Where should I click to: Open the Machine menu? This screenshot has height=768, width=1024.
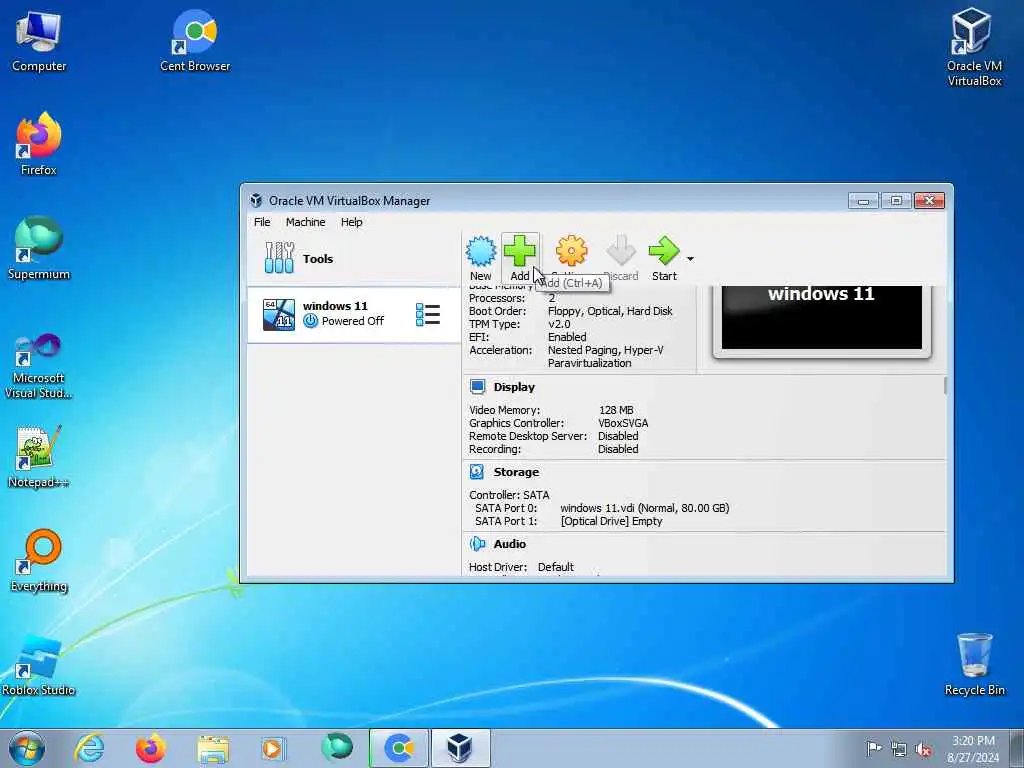(x=305, y=222)
